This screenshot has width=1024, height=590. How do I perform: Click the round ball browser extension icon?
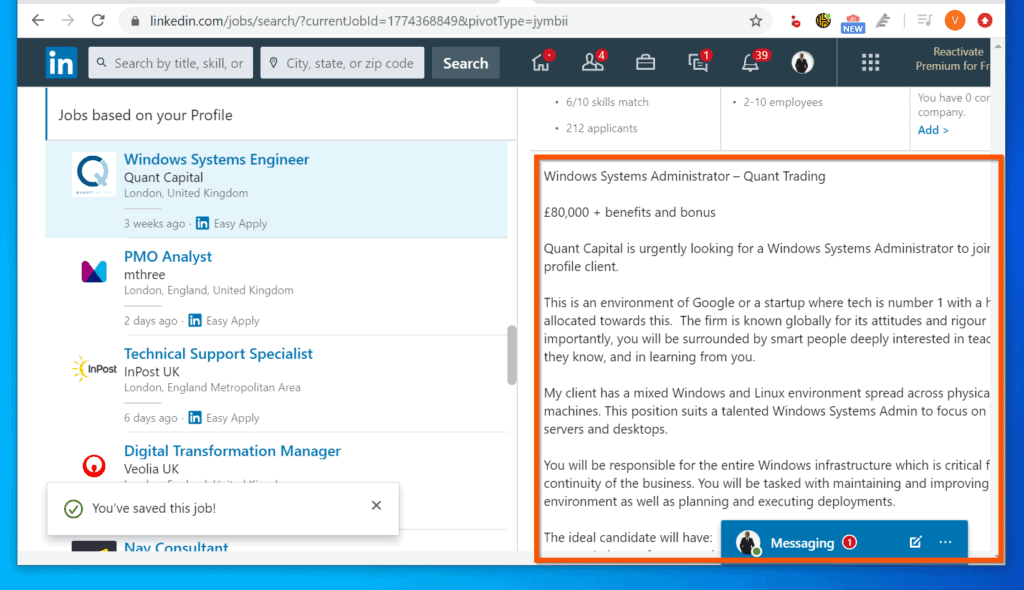pos(823,21)
